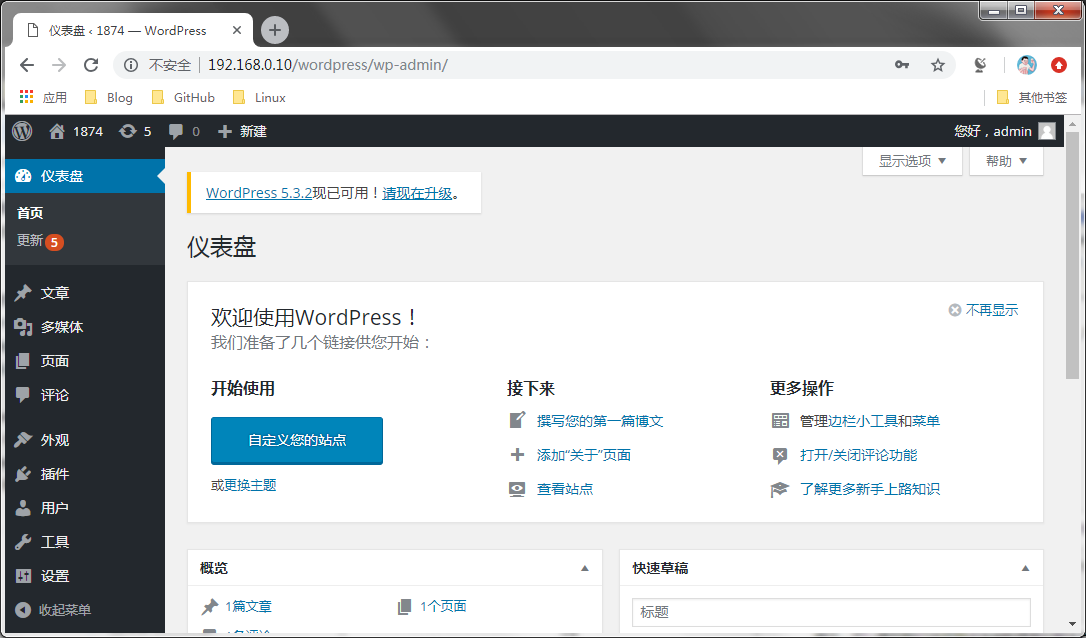This screenshot has width=1086, height=638.
Task: Click 了解更多新手上路知识 link
Action: click(x=870, y=488)
